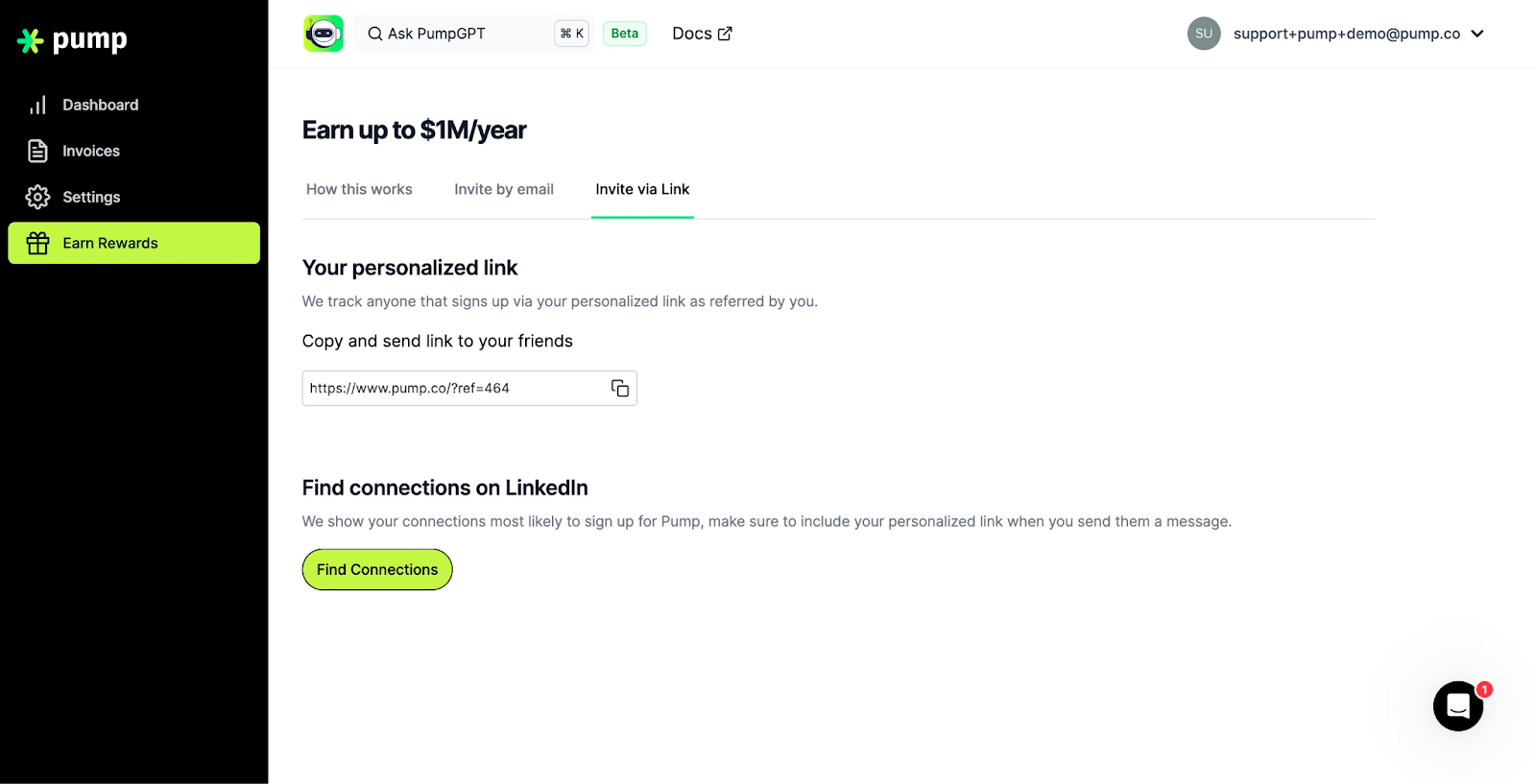Switch to Invite by email tab
1536x784 pixels.
pos(504,189)
